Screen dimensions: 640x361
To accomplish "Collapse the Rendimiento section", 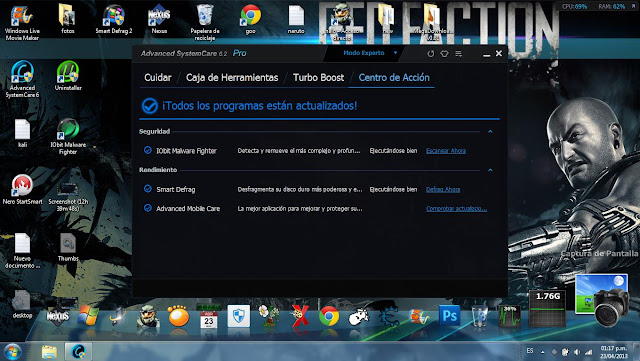I will click(x=490, y=170).
